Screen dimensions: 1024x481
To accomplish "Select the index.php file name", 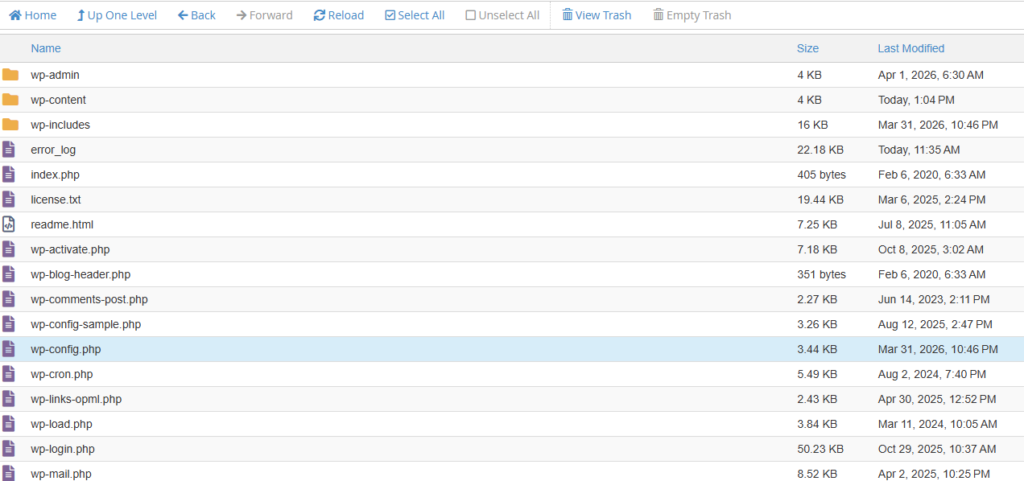I will 55,175.
